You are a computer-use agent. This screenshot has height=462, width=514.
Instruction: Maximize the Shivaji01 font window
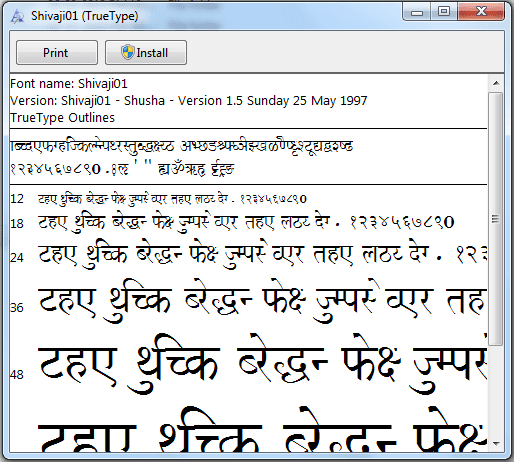444,12
